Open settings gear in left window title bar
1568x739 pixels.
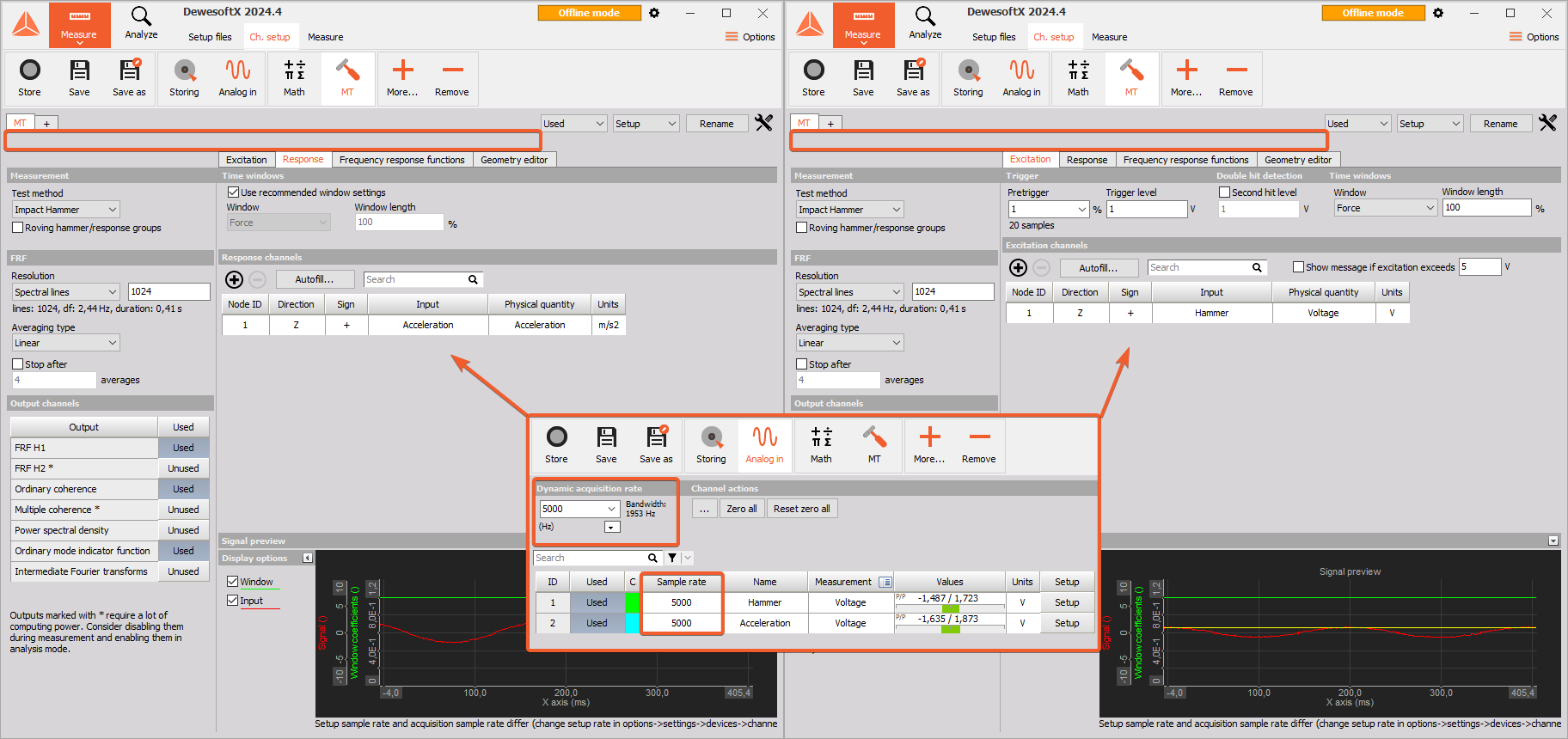click(x=654, y=13)
